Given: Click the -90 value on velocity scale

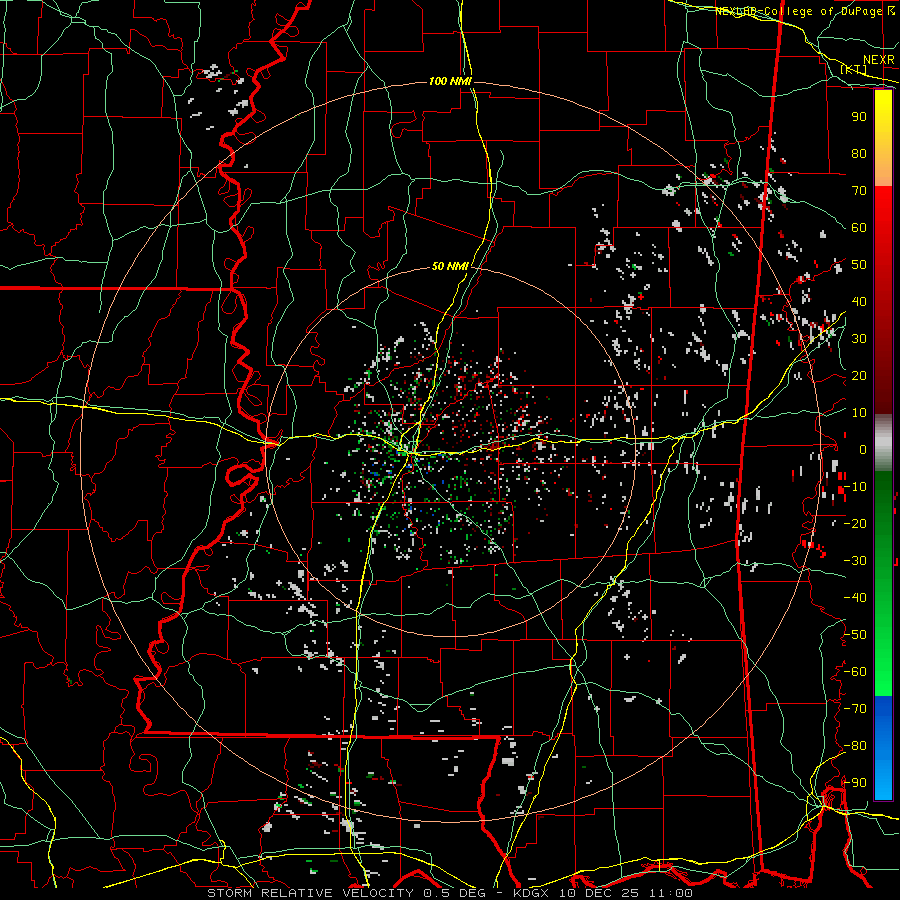Looking at the screenshot, I should pos(855,783).
